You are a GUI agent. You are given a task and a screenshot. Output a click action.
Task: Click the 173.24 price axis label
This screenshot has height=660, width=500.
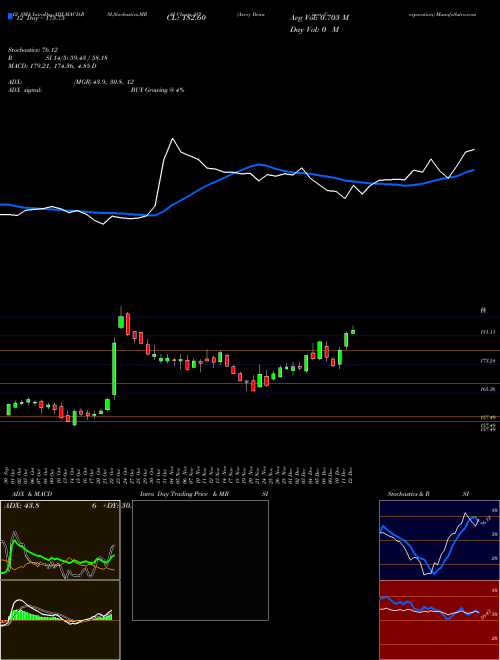point(487,361)
